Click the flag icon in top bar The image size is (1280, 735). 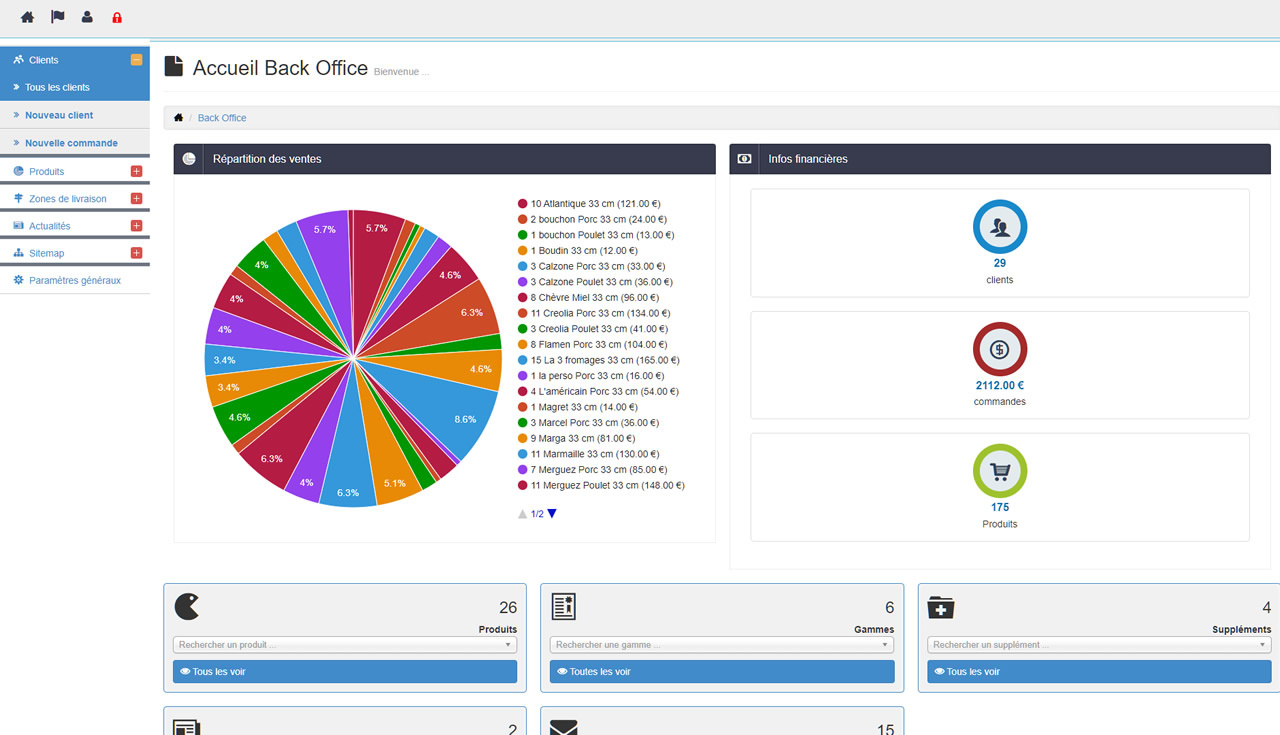(57, 17)
